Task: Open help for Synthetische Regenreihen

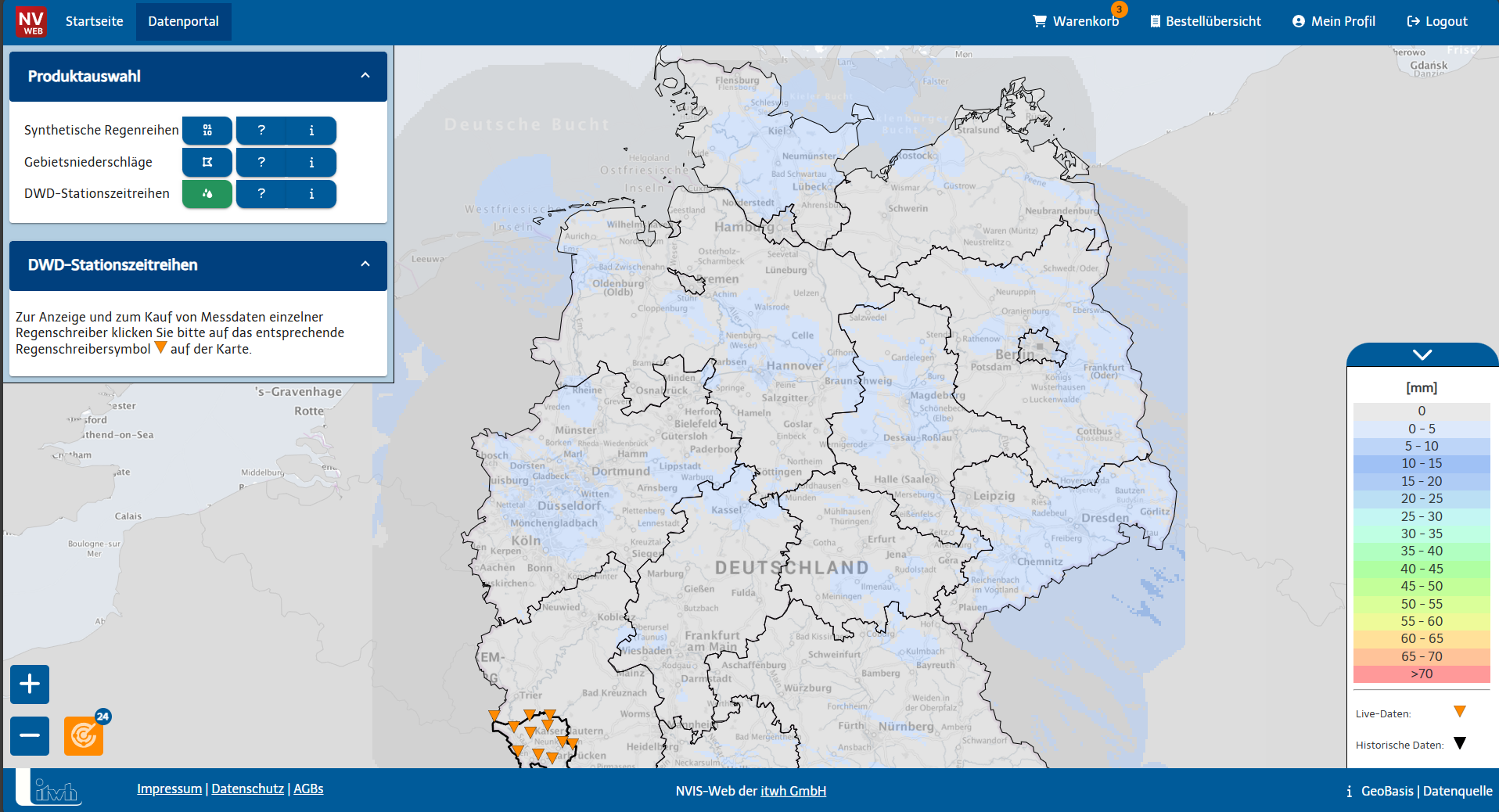Action: pyautogui.click(x=261, y=130)
